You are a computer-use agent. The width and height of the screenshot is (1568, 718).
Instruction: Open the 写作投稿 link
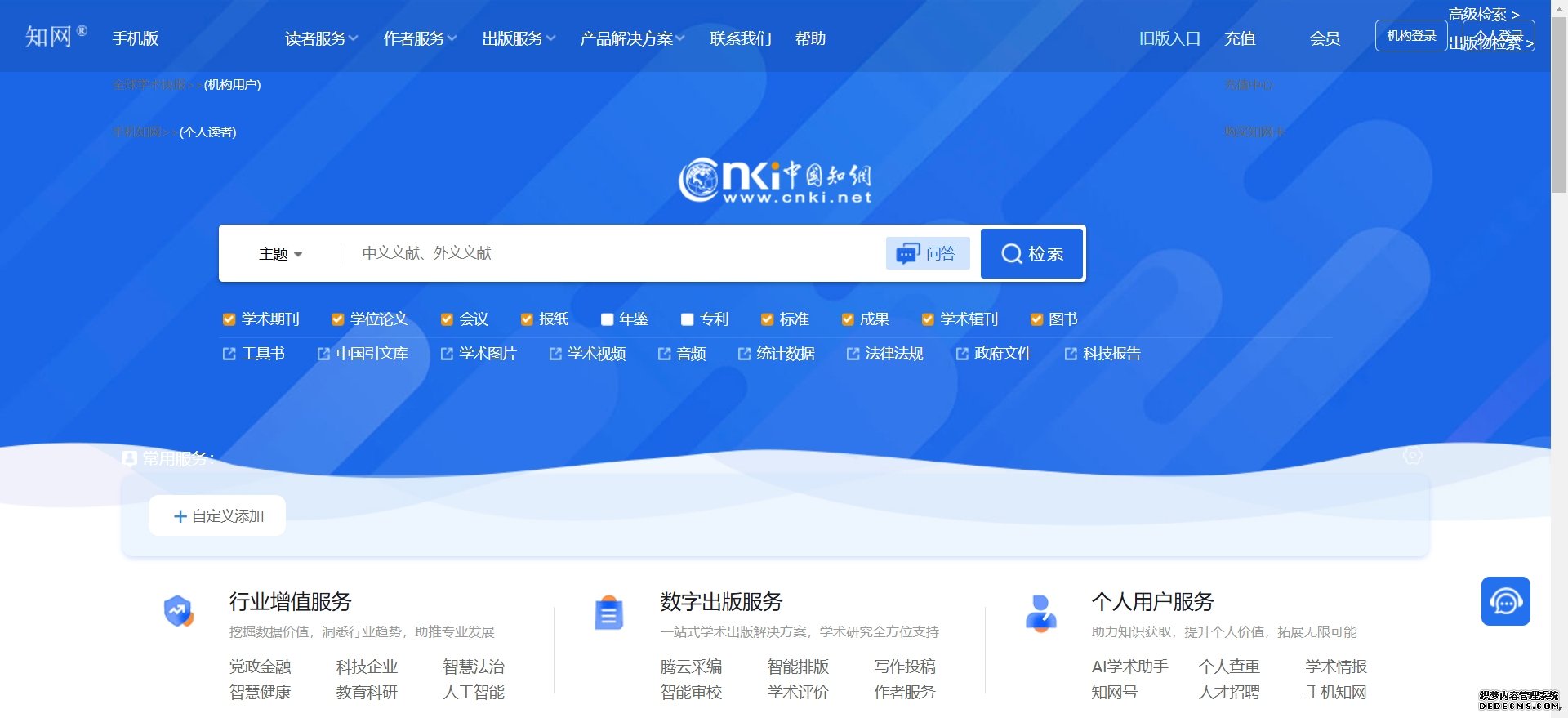905,667
